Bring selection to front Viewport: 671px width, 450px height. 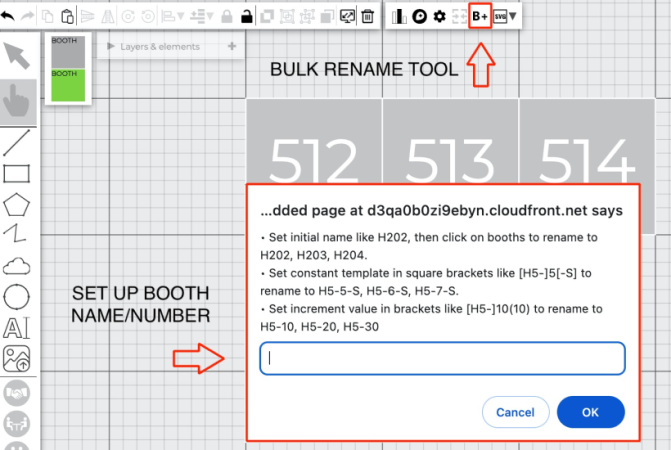point(267,16)
